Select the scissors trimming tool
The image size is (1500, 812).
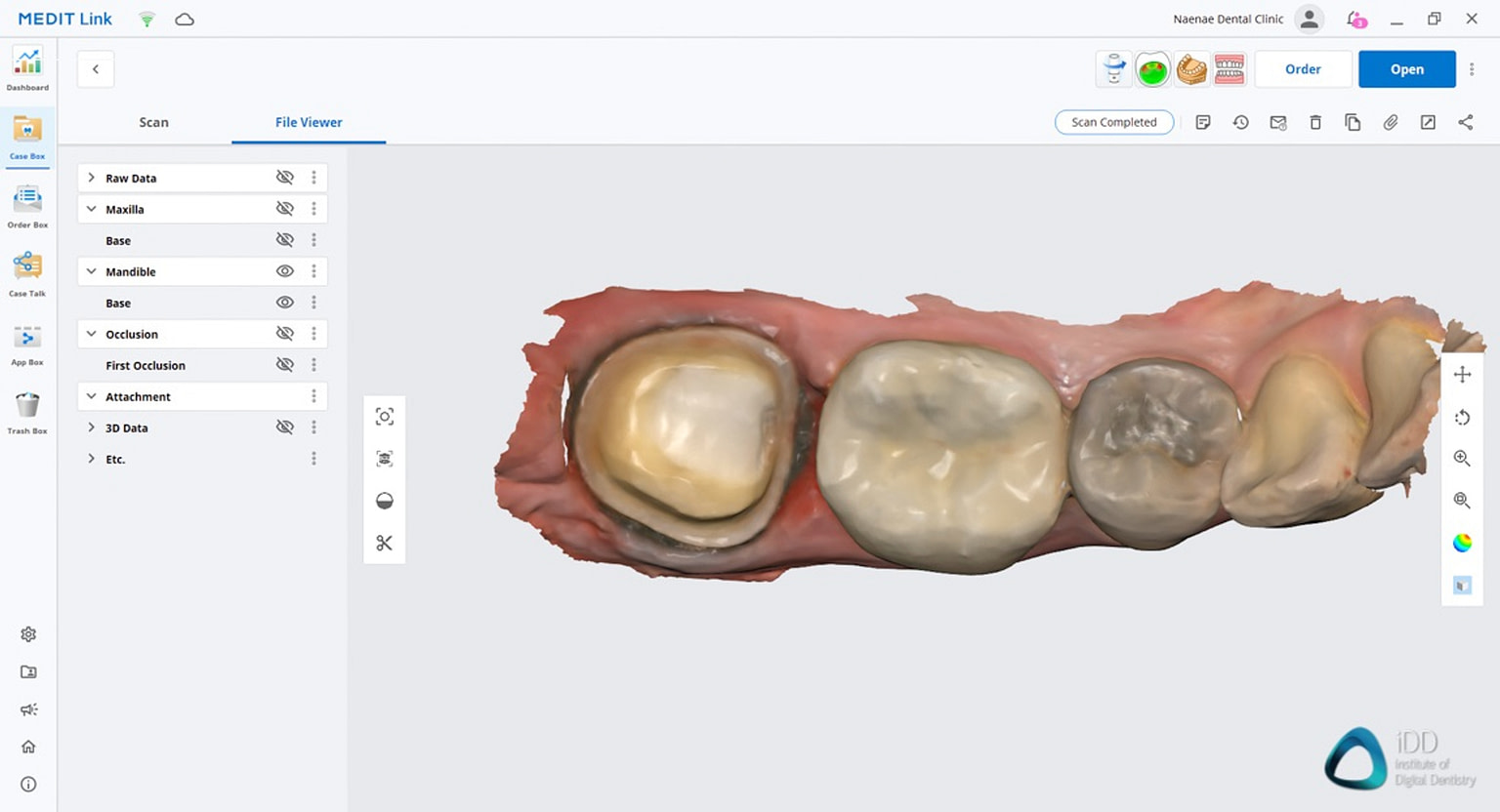pyautogui.click(x=385, y=543)
